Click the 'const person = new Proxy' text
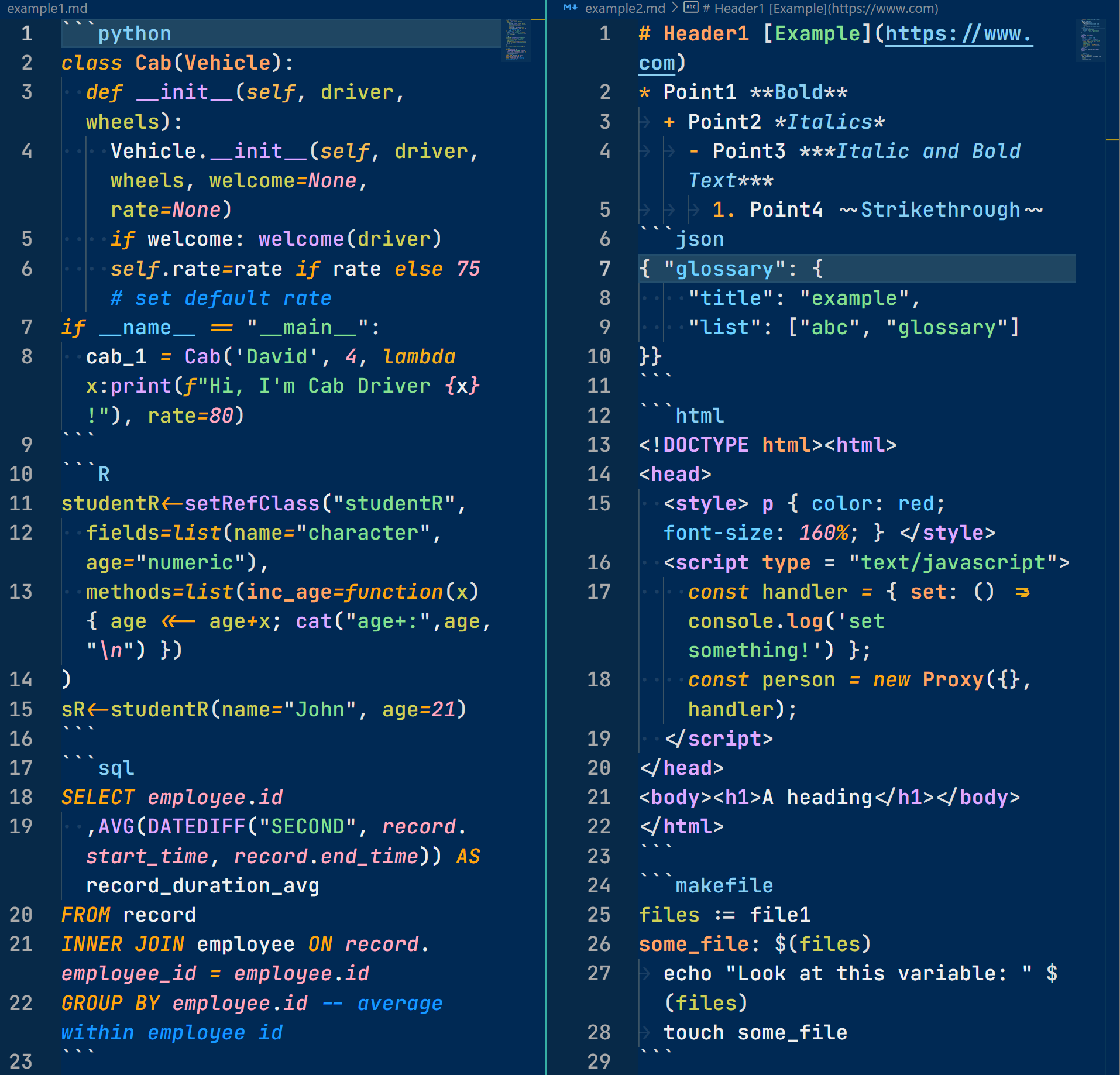Viewport: 1120px width, 1075px height. point(836,679)
